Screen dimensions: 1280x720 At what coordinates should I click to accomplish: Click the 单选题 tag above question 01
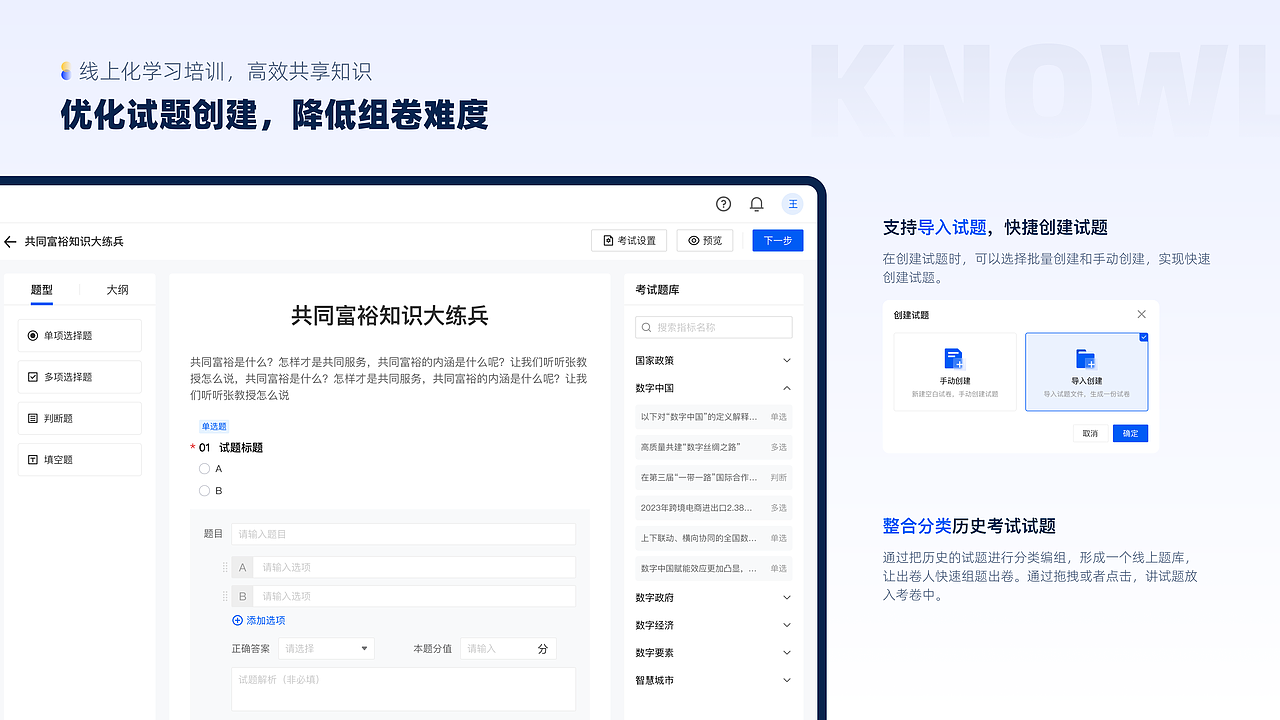[214, 426]
